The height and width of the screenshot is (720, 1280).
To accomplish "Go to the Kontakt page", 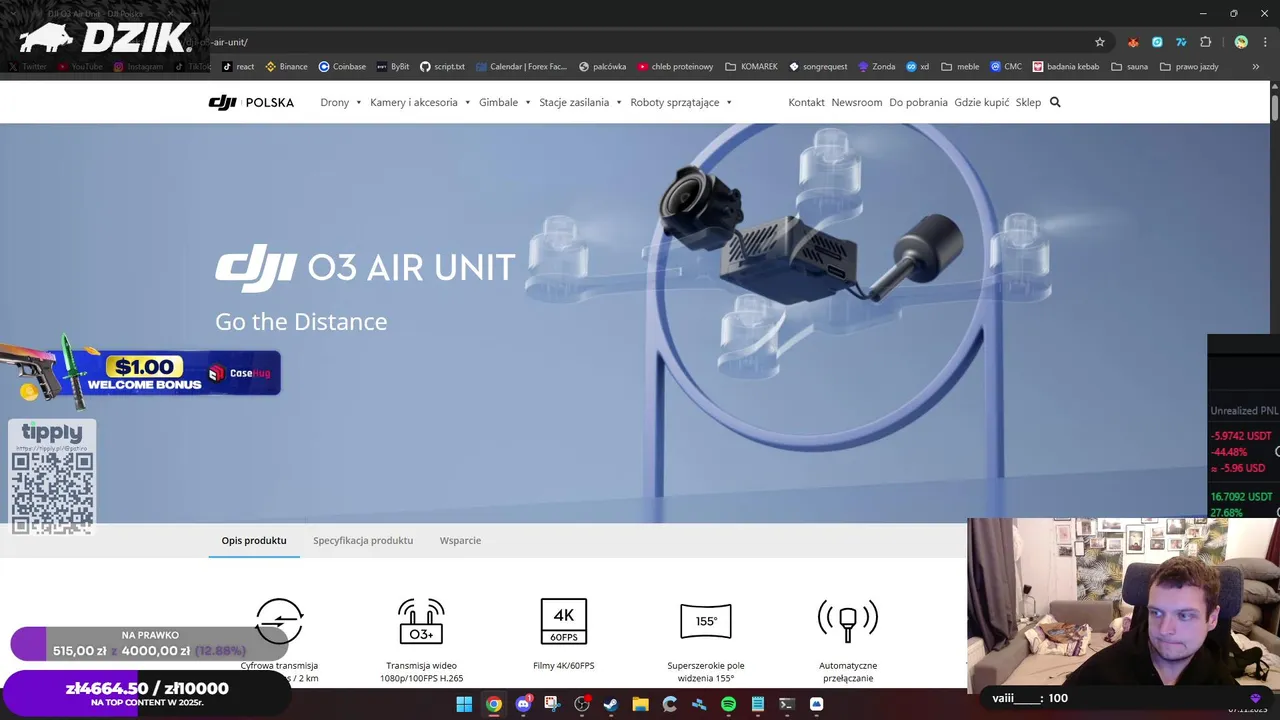I will click(806, 102).
